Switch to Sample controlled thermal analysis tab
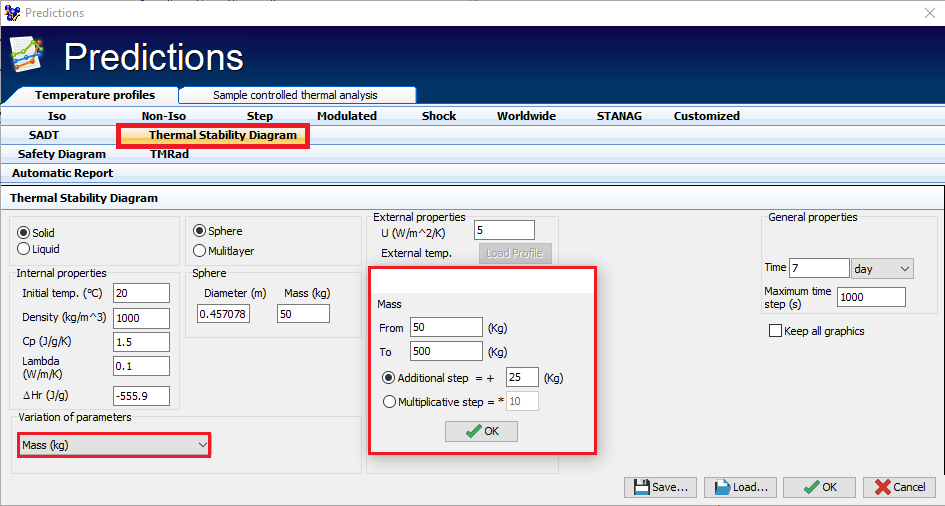Screen dimensions: 945x506 pos(295,95)
